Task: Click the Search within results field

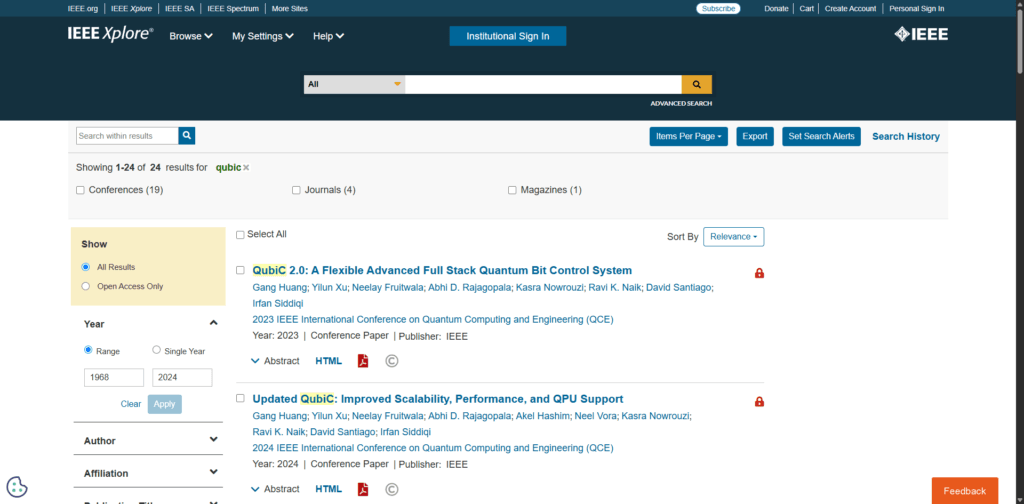Action: click(x=127, y=136)
